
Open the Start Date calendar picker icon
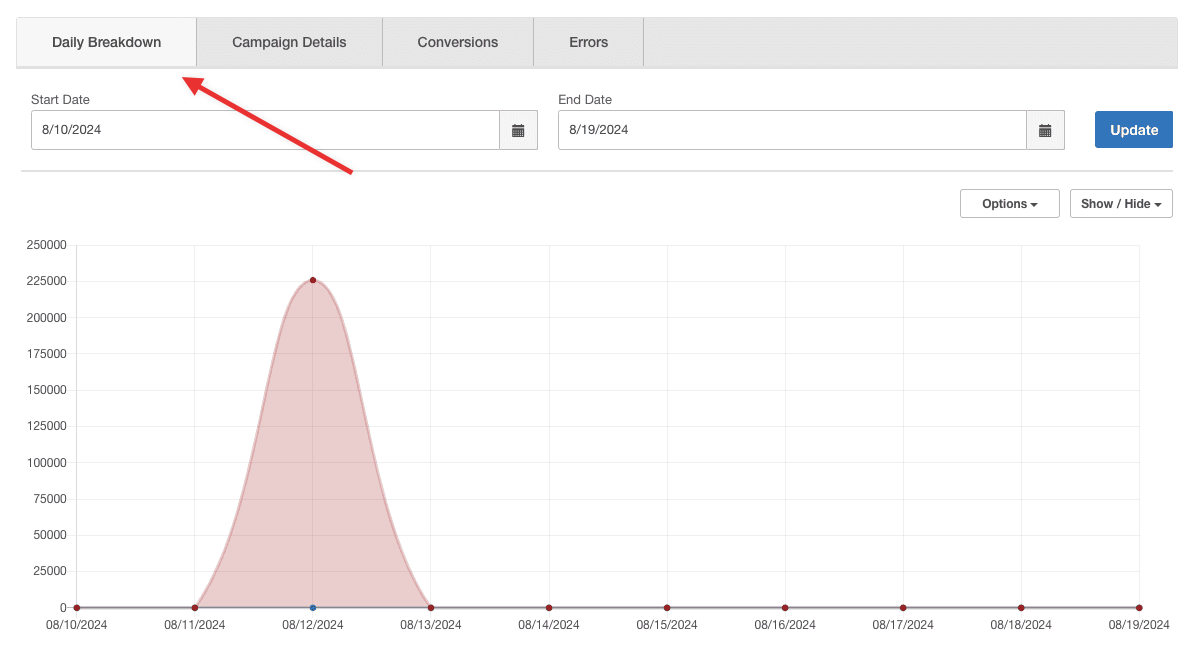(518, 130)
